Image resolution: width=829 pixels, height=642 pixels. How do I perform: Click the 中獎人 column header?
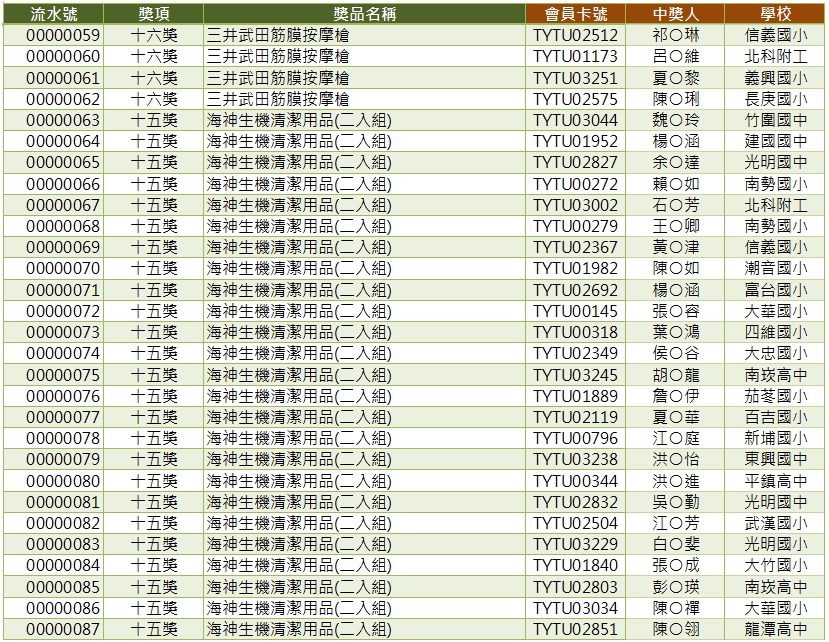click(676, 14)
